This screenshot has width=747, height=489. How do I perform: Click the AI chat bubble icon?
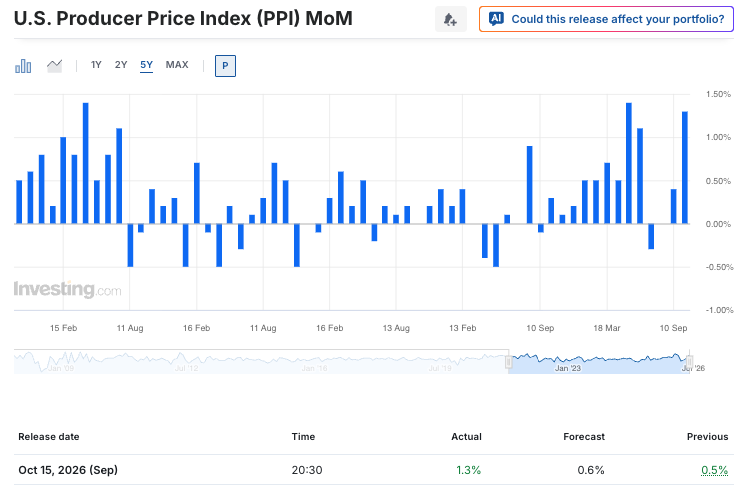pyautogui.click(x=496, y=19)
